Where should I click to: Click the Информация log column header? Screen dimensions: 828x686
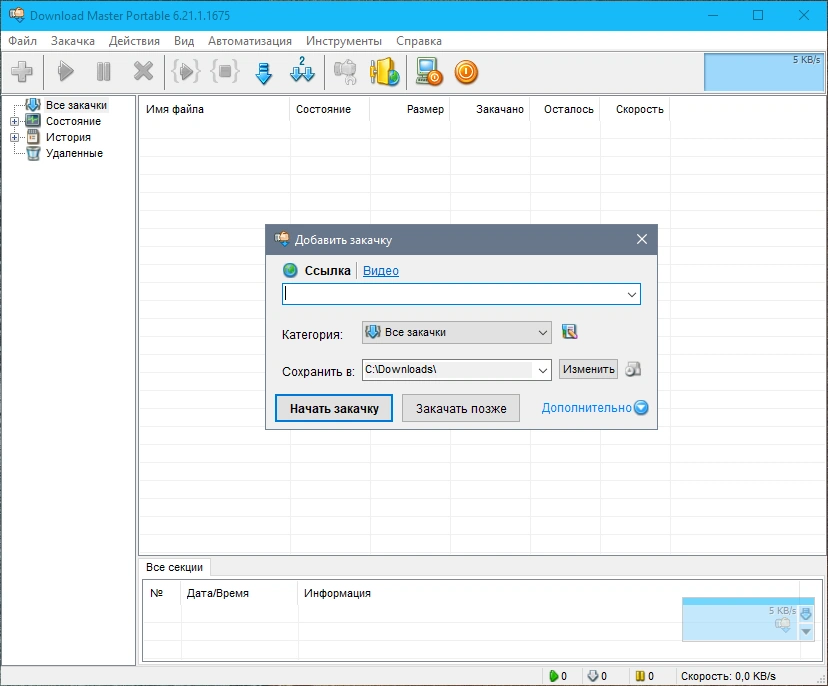(x=548, y=593)
